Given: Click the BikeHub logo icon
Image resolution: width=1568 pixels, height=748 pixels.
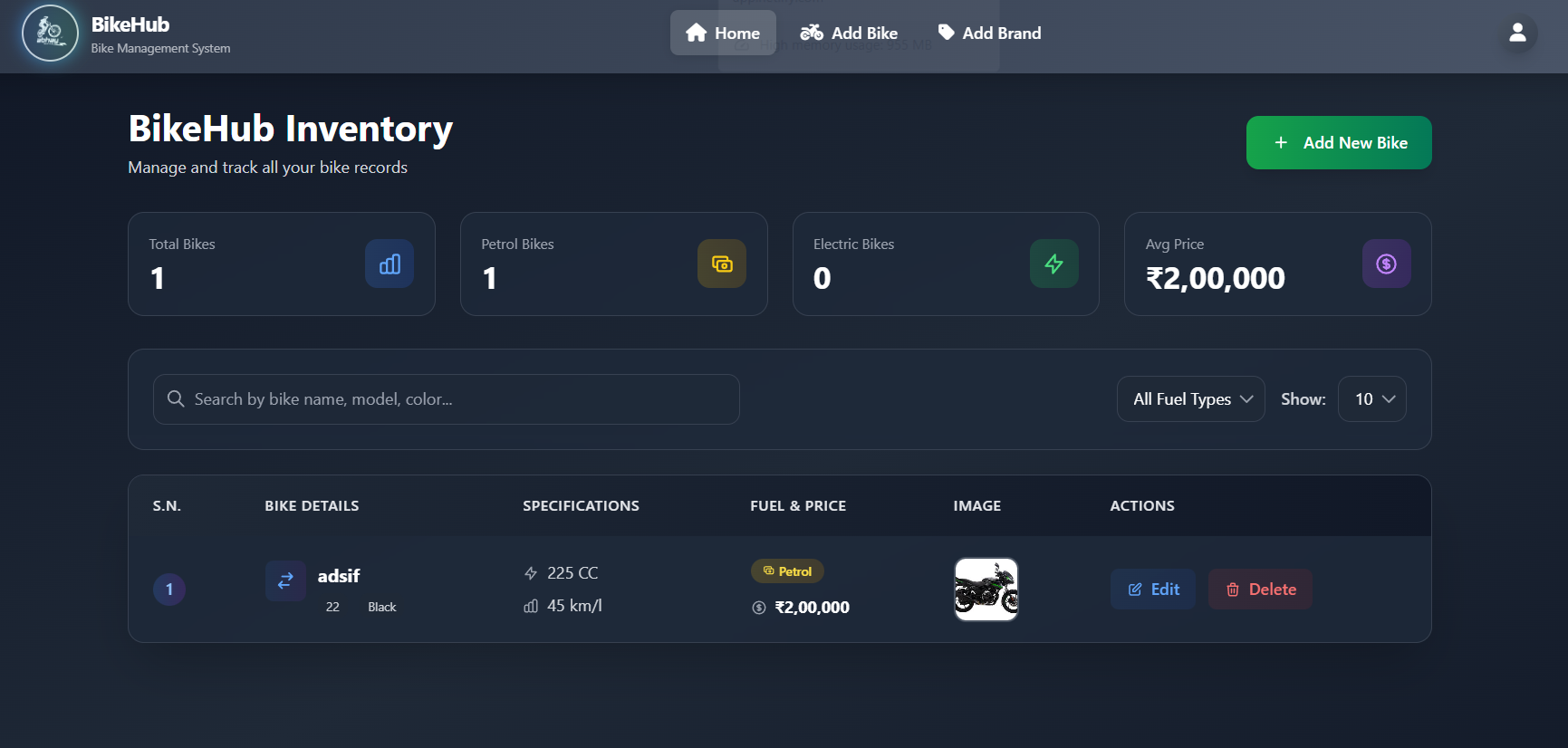Looking at the screenshot, I should tap(50, 34).
